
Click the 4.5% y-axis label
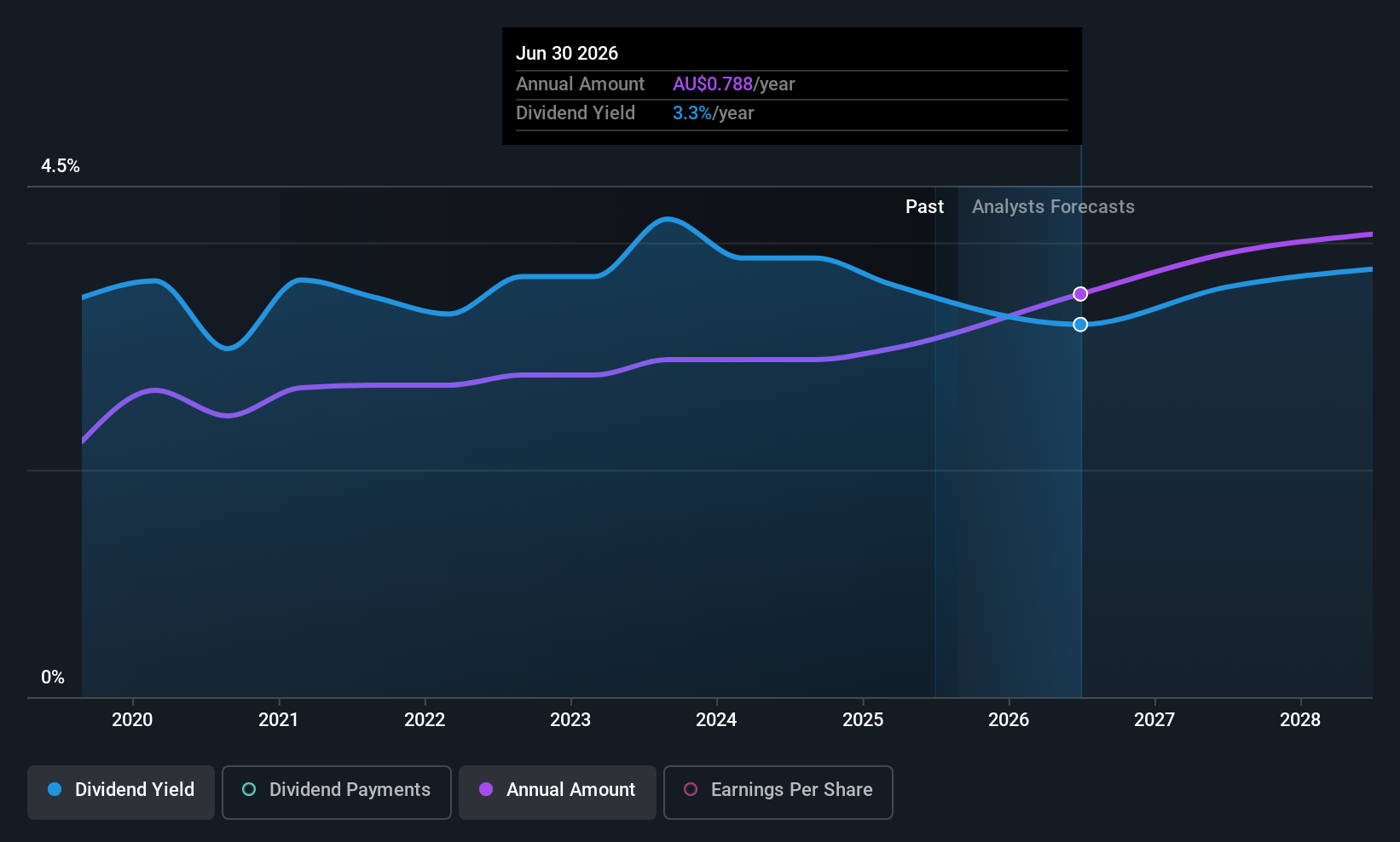[61, 166]
